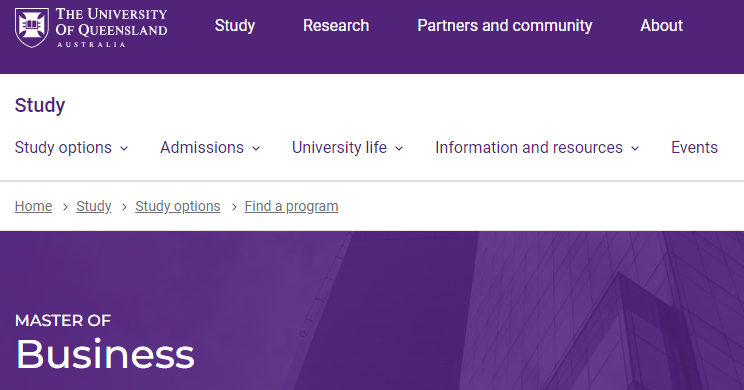The width and height of the screenshot is (744, 390).
Task: Click The University of Queensland wordmark text
Action: click(x=112, y=28)
